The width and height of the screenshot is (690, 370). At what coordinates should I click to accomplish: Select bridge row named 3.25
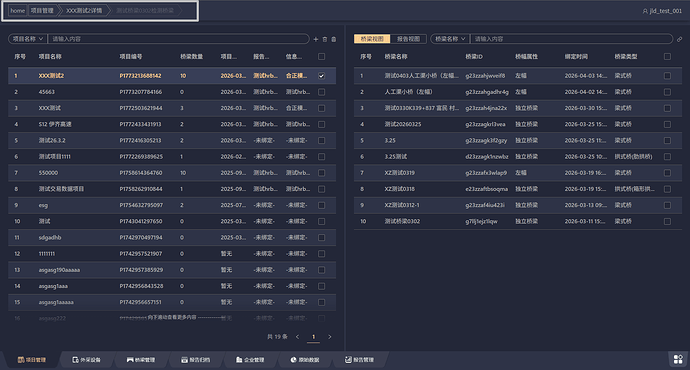pos(518,141)
